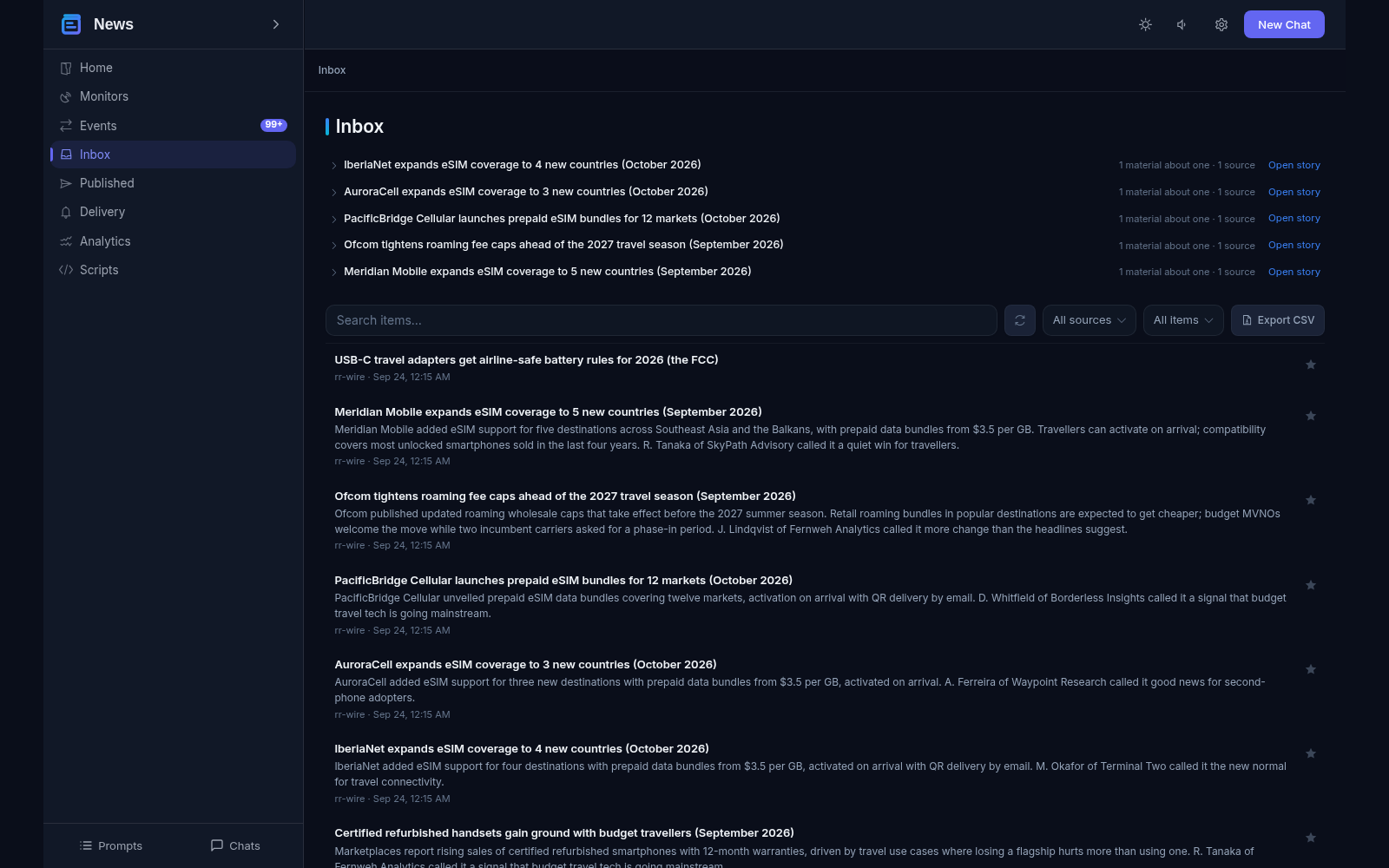Export inbox items as CSV
1389x868 pixels.
(1277, 320)
